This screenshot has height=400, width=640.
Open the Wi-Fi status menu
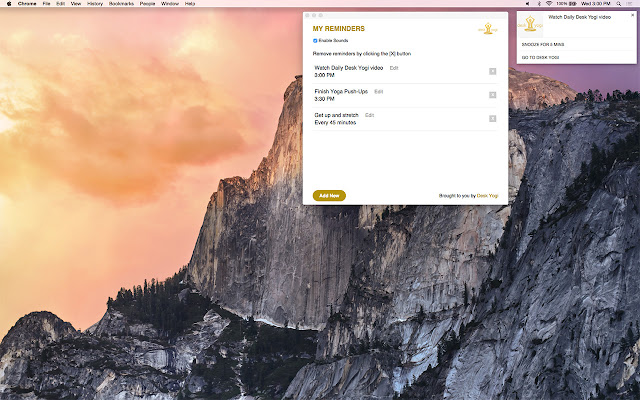coord(549,4)
